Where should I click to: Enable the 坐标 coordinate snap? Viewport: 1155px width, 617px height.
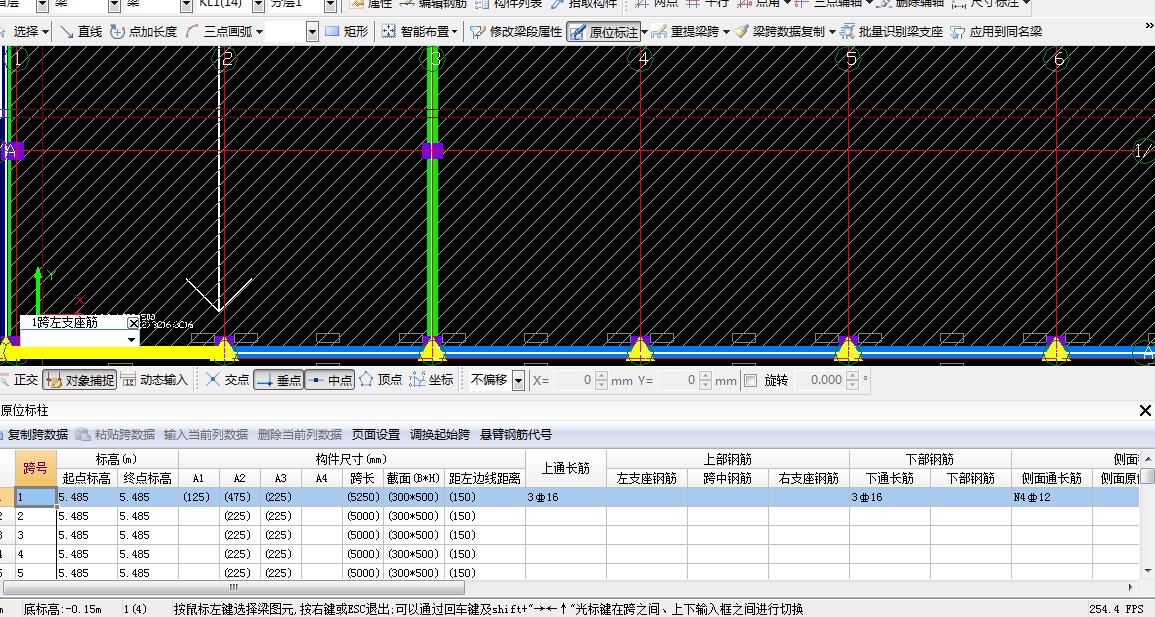(x=432, y=380)
